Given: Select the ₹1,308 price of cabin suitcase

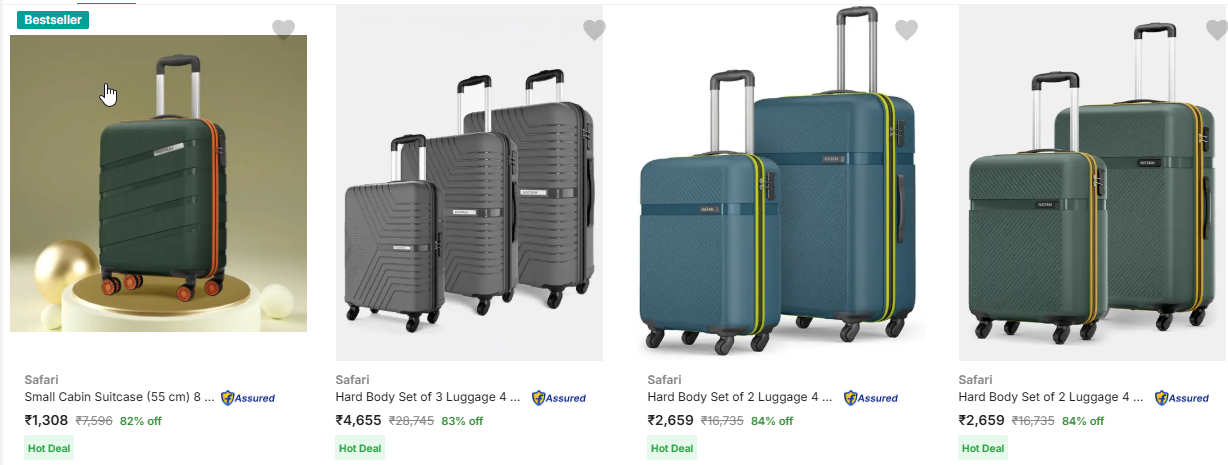Looking at the screenshot, I should click(46, 420).
